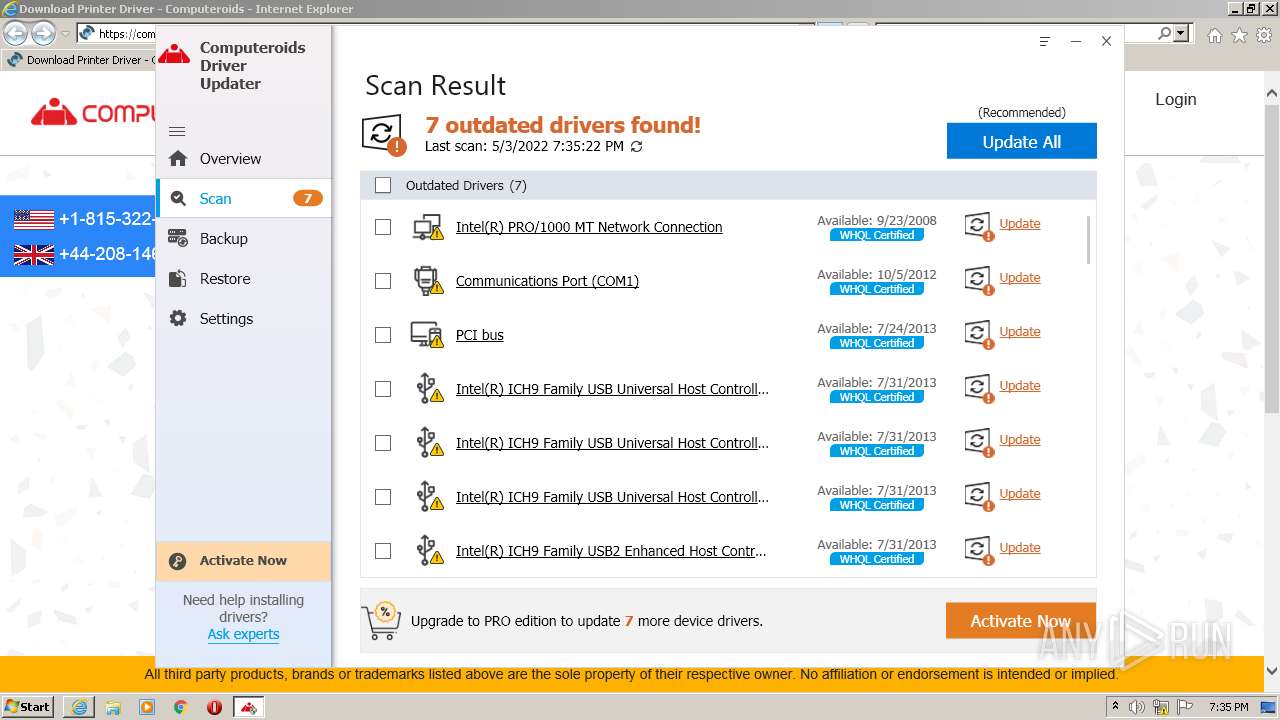Click the shopping cart discount icon
Viewport: 1280px width, 720px height.
(x=382, y=621)
